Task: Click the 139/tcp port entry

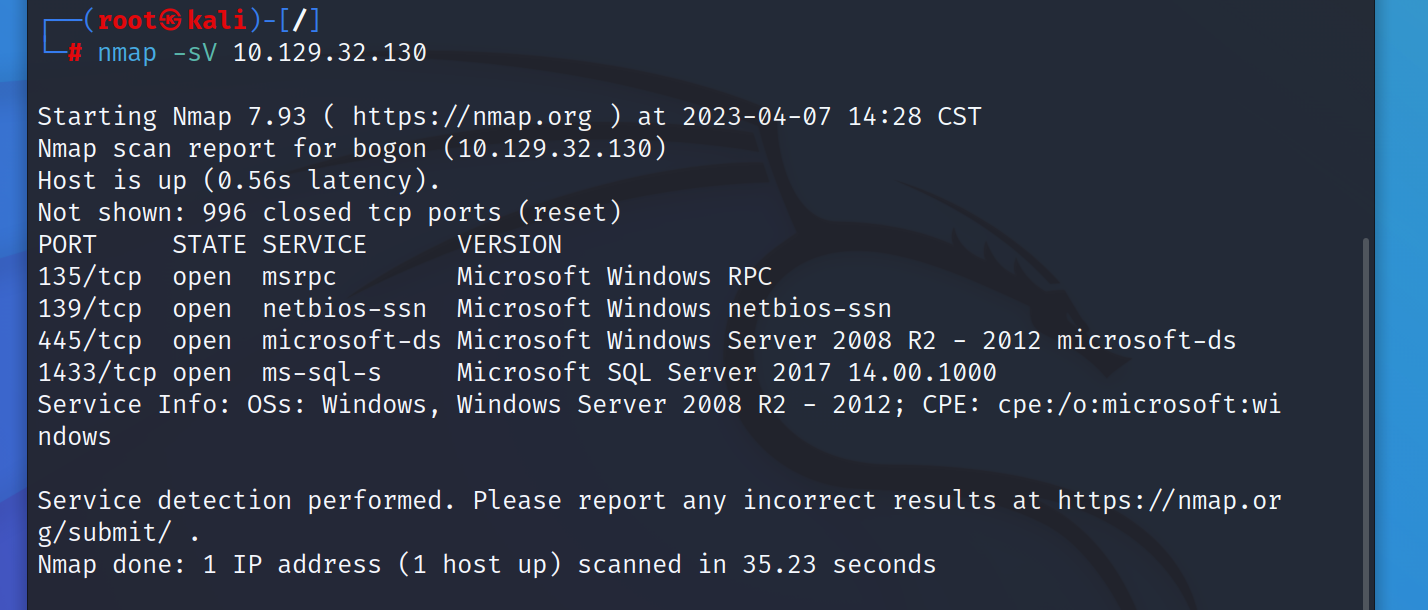Action: [90, 309]
